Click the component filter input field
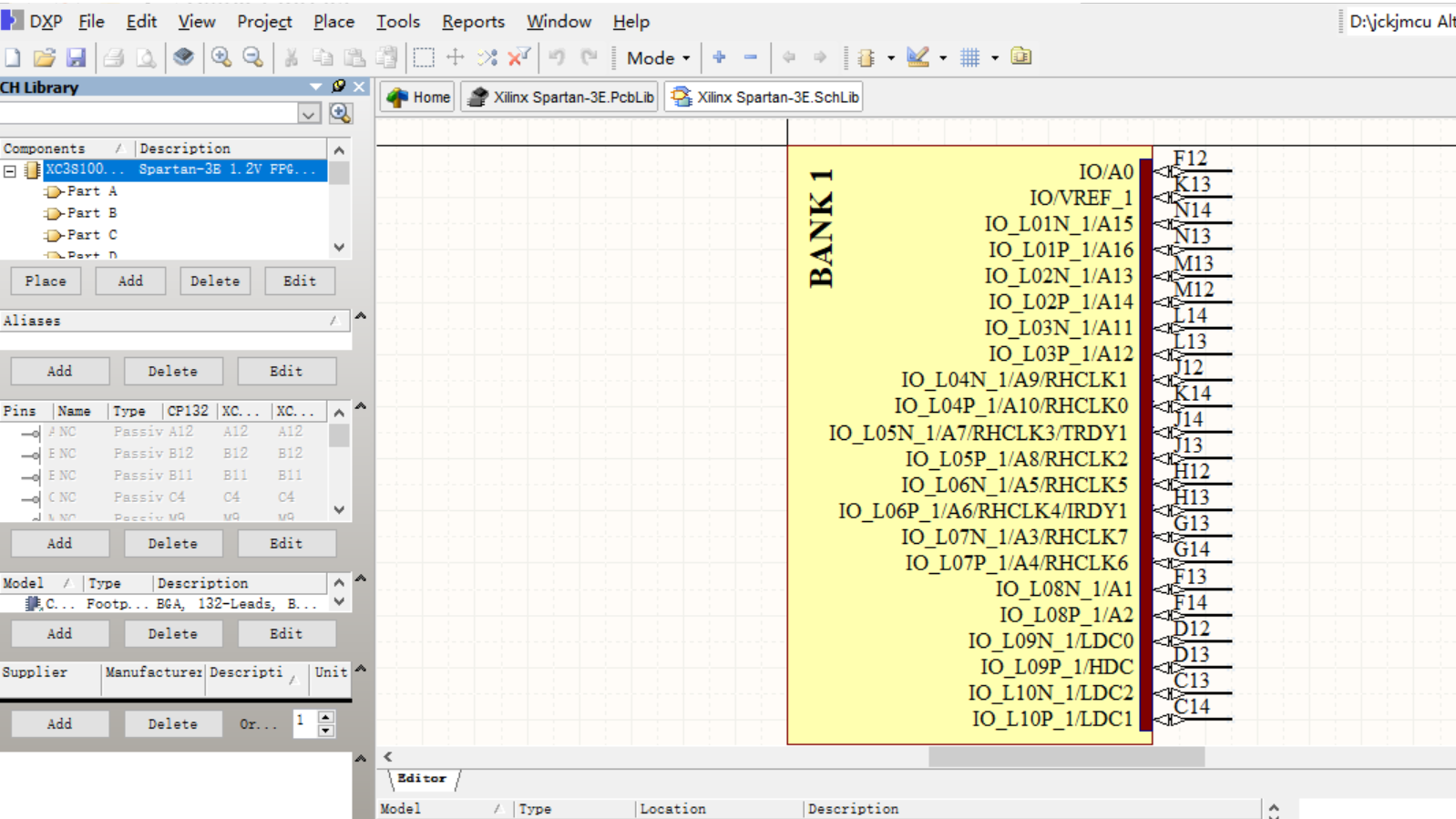 (149, 113)
